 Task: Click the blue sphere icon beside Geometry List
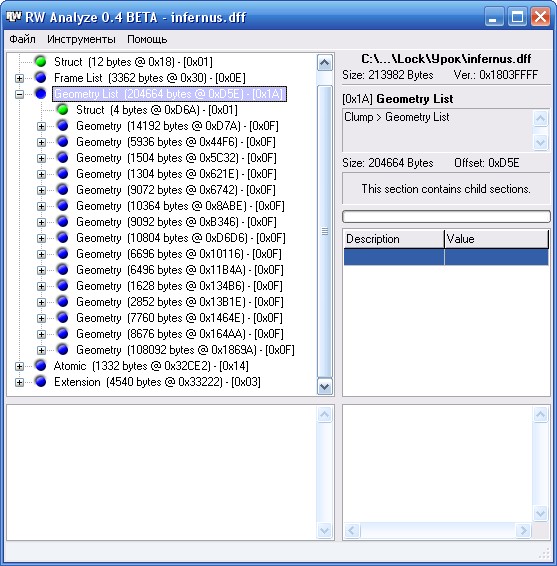(x=41, y=93)
